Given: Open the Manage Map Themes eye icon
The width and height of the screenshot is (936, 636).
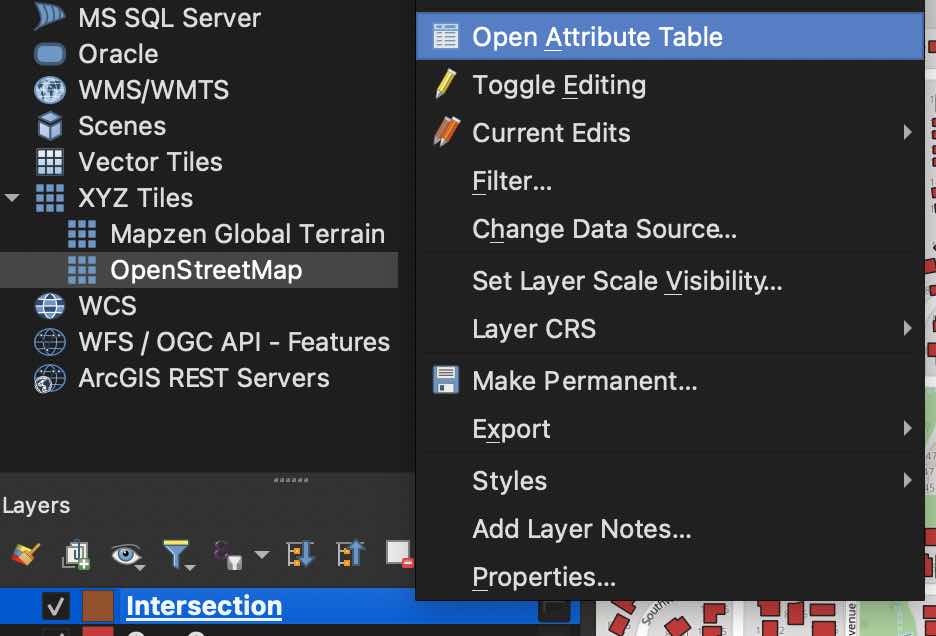Looking at the screenshot, I should (x=127, y=553).
